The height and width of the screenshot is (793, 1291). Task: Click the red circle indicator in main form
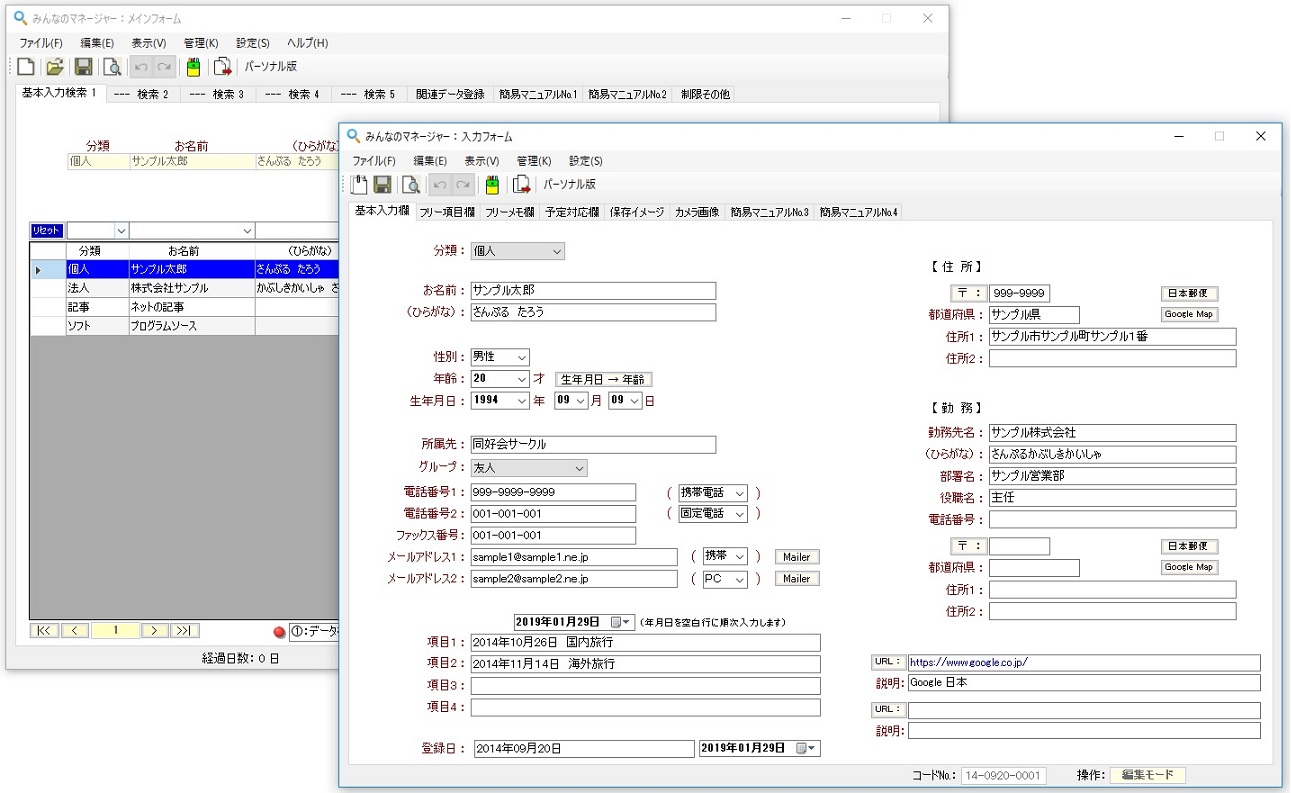click(x=279, y=632)
